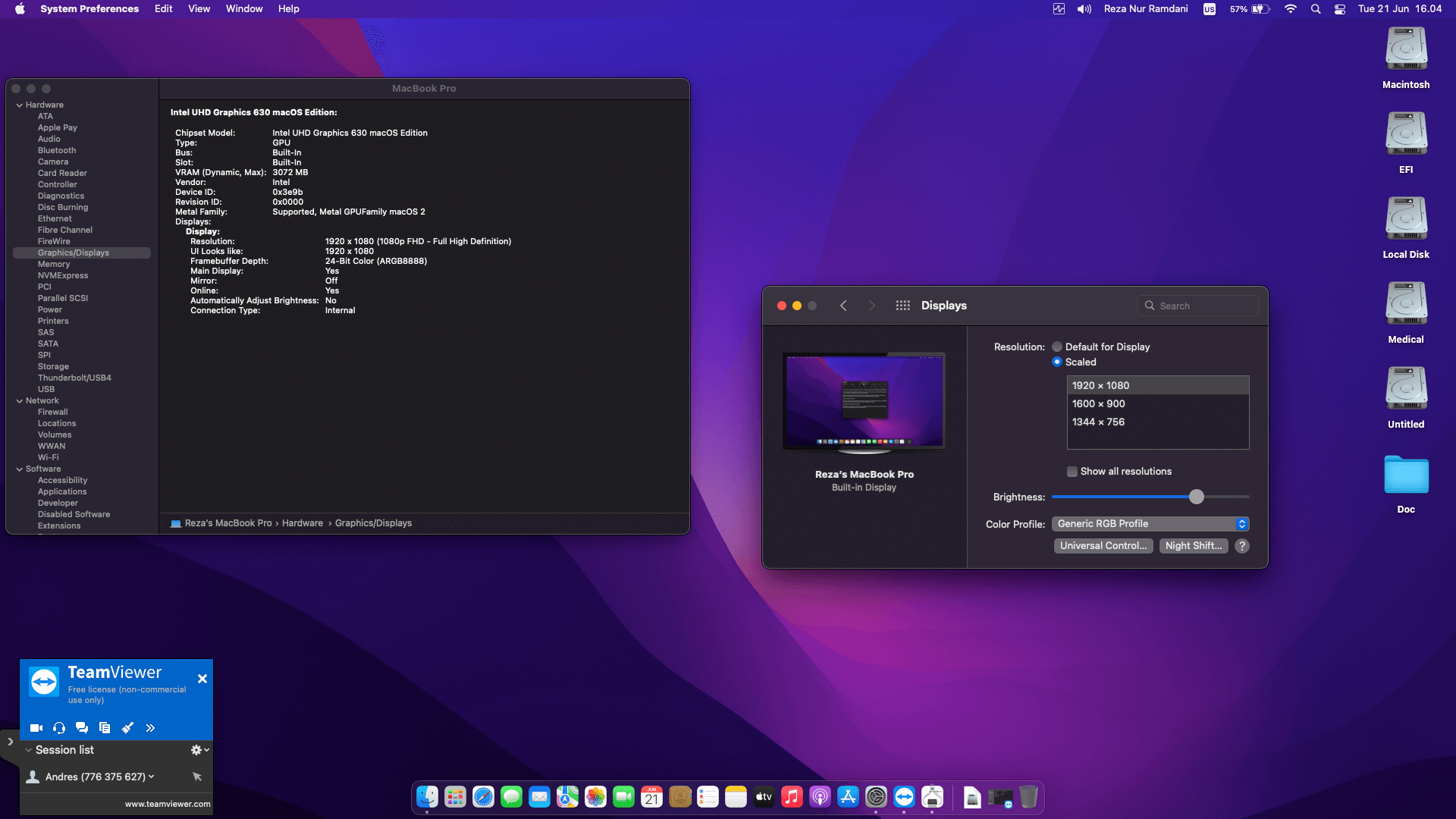Click Hardware in the System Information path bar

(303, 523)
